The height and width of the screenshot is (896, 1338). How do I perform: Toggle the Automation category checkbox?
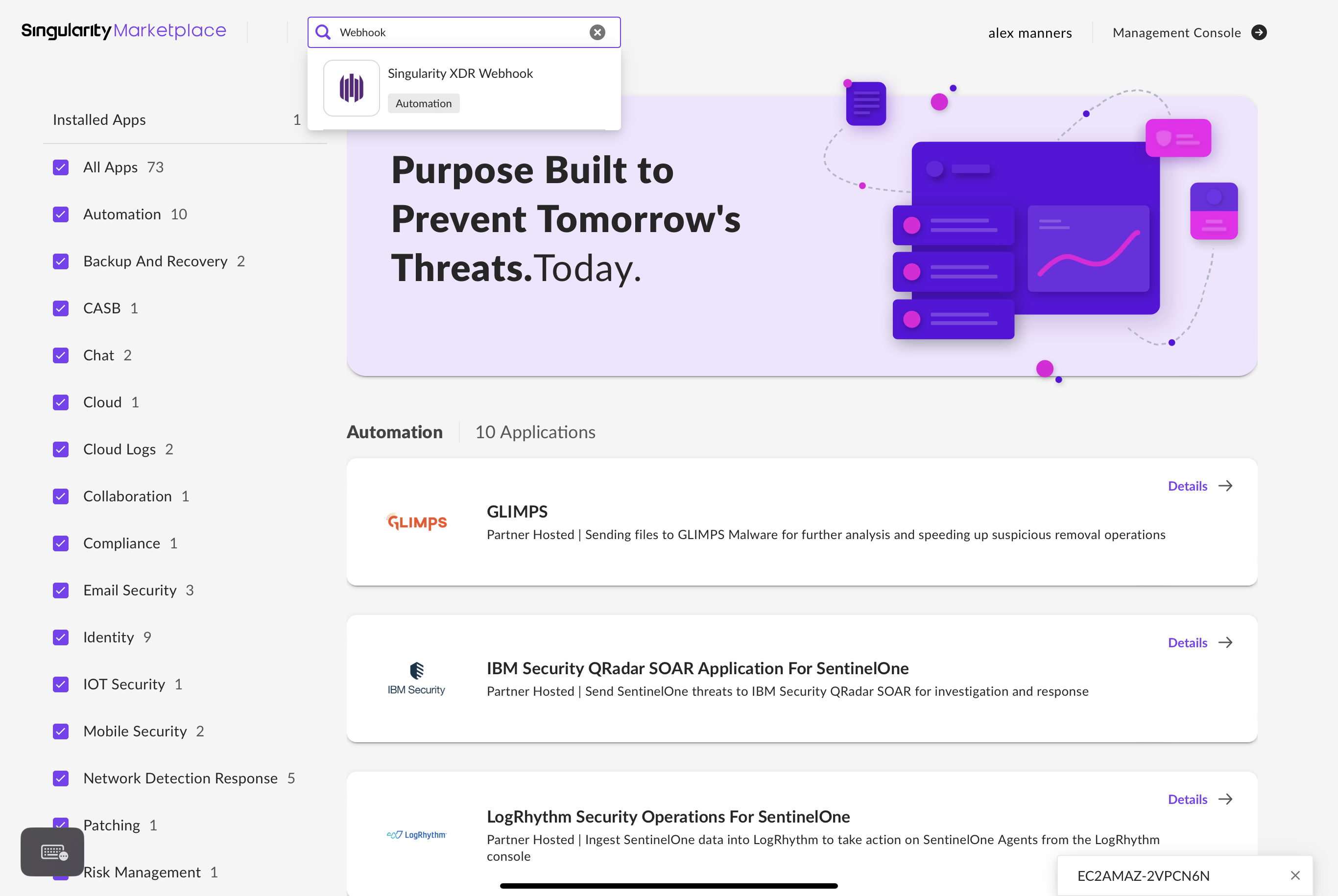tap(61, 214)
